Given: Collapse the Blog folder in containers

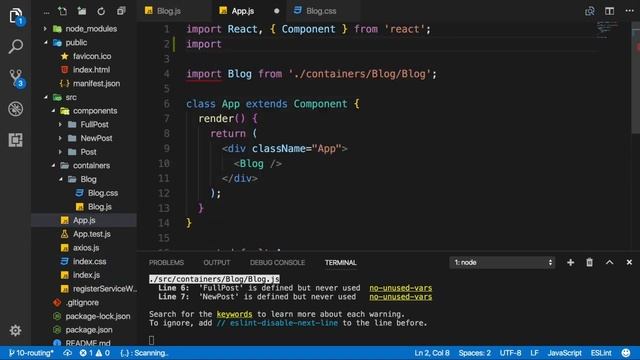Looking at the screenshot, I should coord(84,179).
